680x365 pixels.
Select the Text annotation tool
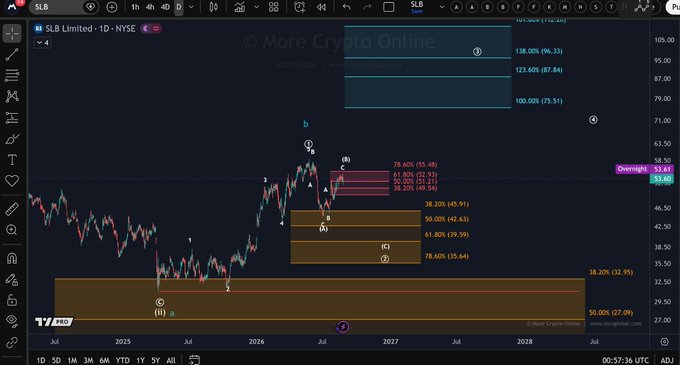[x=12, y=160]
